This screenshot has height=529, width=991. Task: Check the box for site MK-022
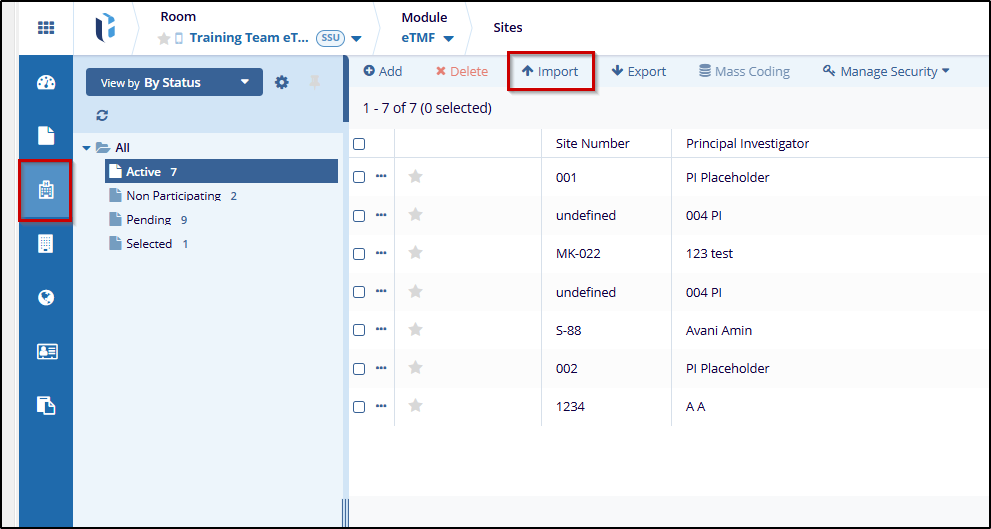359,254
